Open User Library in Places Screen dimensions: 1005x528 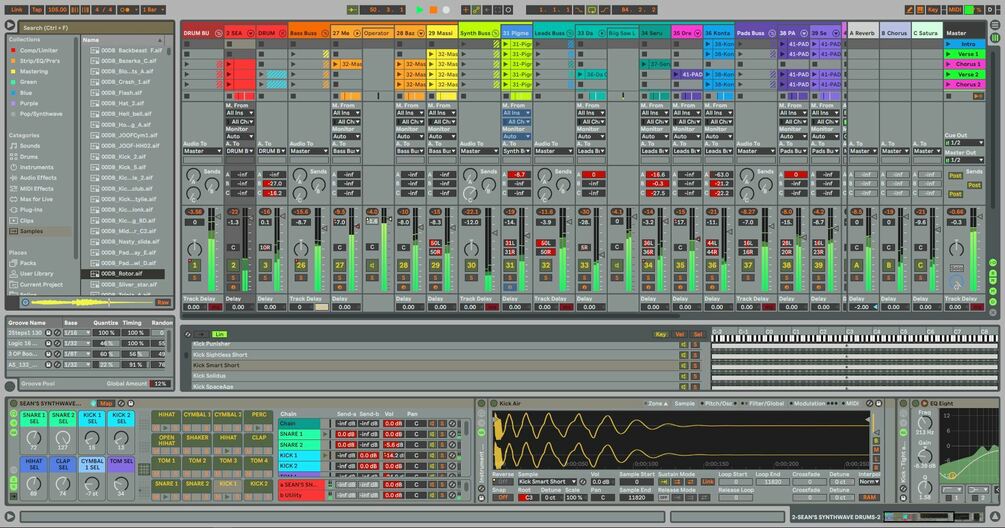tap(37, 274)
